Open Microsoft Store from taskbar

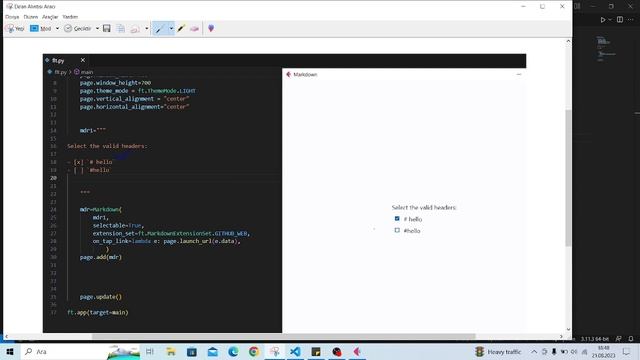[x=191, y=351]
